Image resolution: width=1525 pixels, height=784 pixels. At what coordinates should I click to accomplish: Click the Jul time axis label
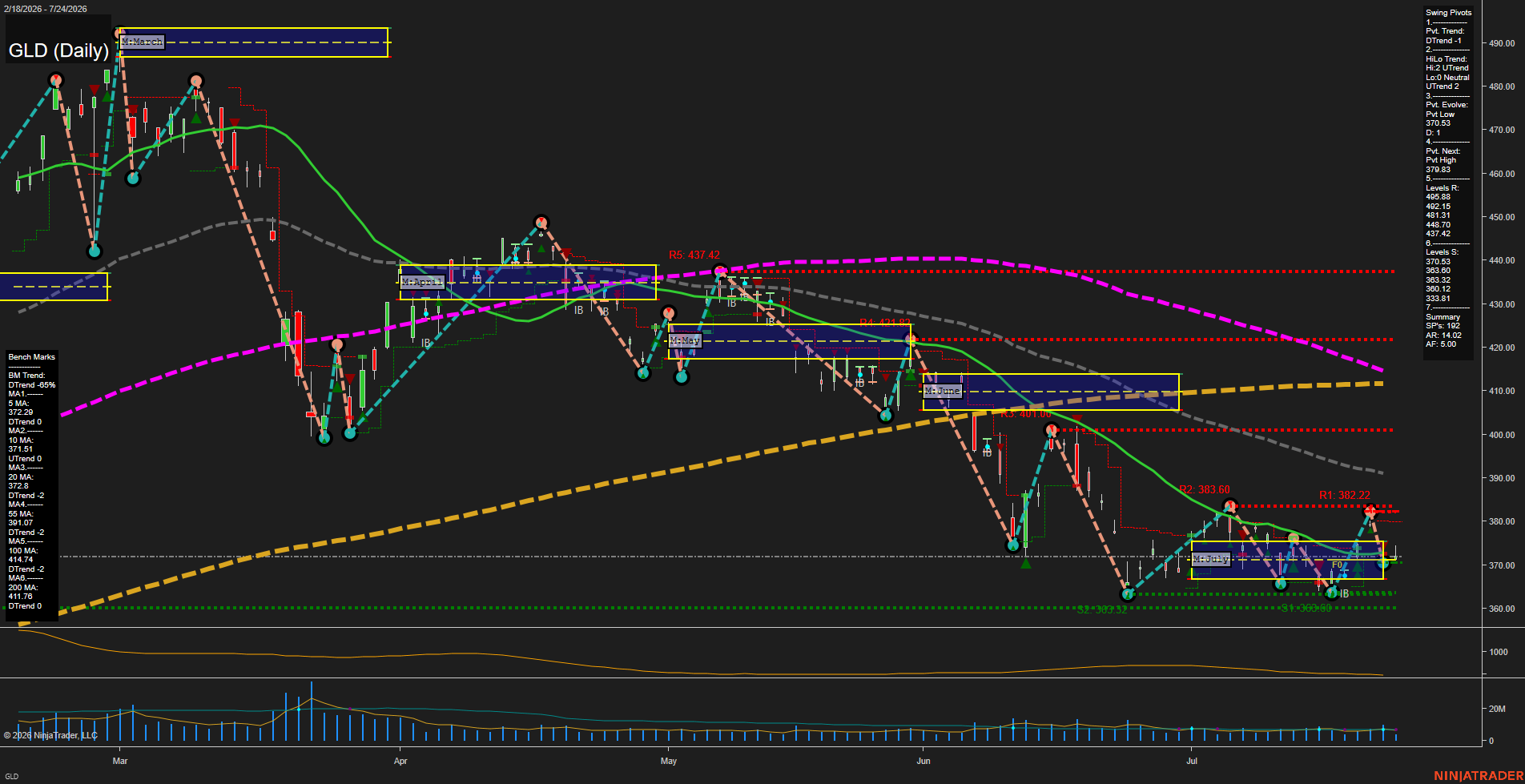point(1192,761)
